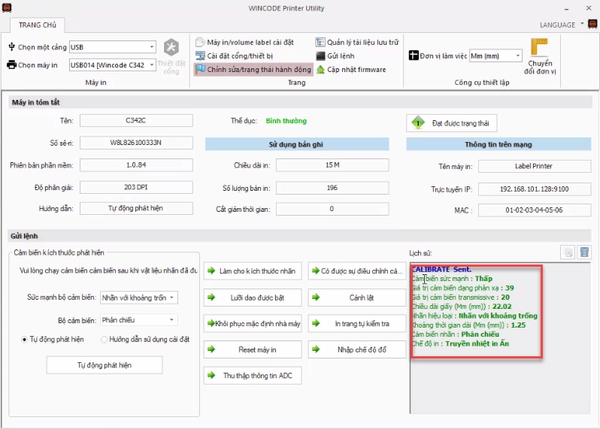Viewport: 600px width, 429px height.
Task: Select 'Máy in/volume label cài đặt' option
Action: pyautogui.click(x=246, y=42)
